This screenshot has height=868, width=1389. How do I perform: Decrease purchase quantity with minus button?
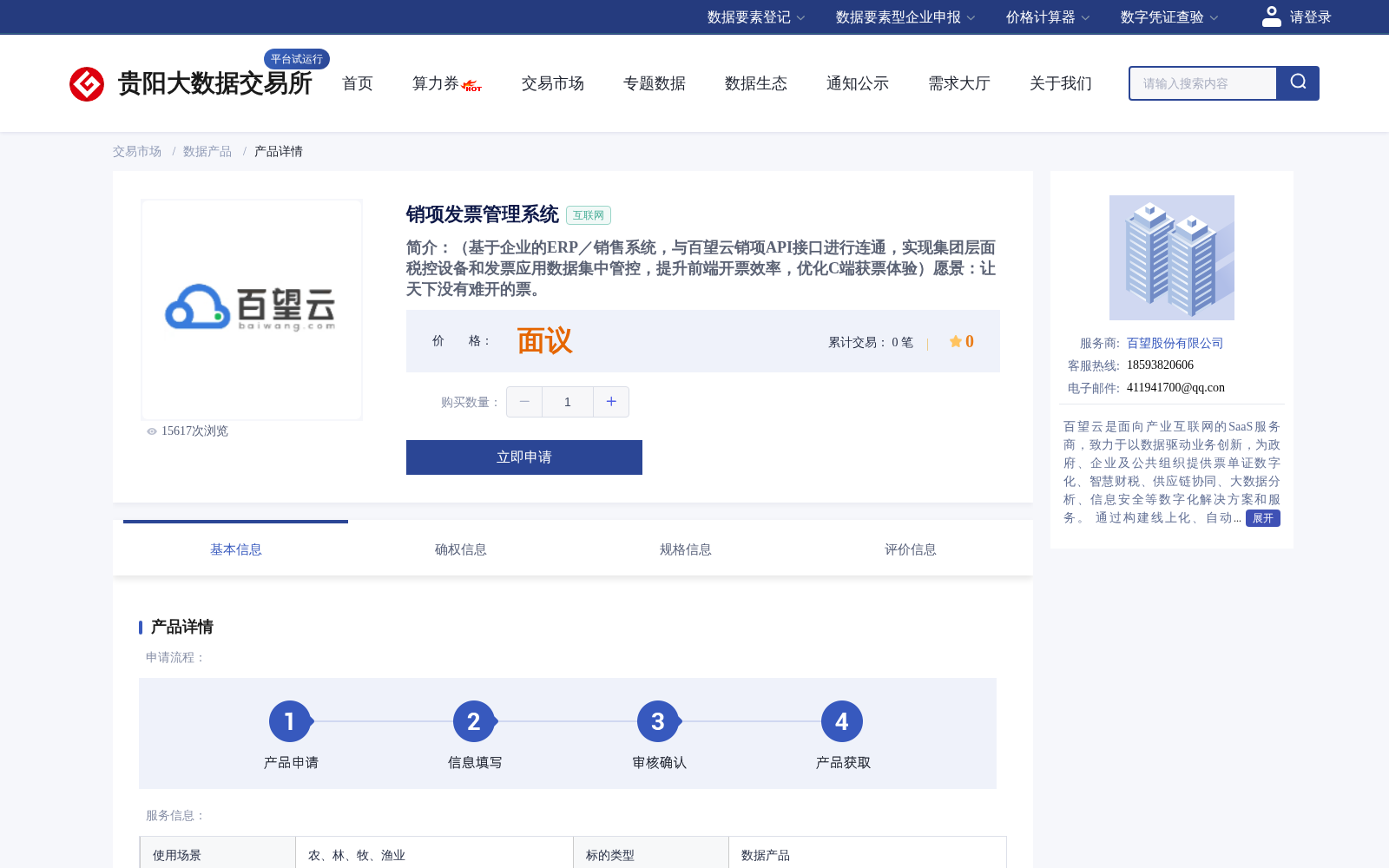pos(524,402)
